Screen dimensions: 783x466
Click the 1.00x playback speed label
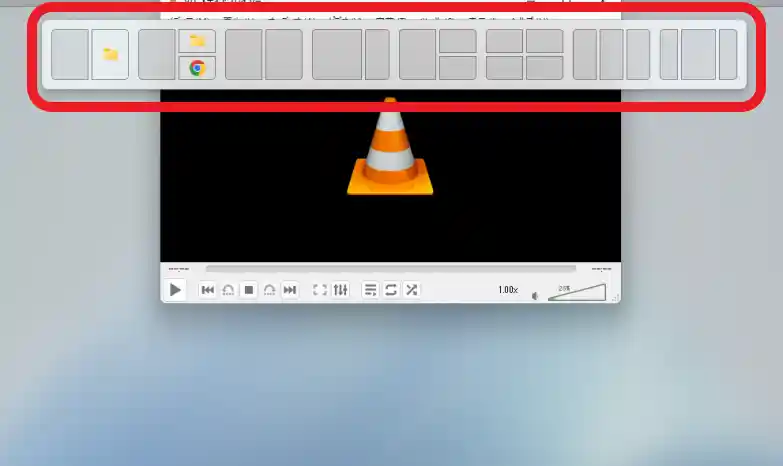coord(508,290)
